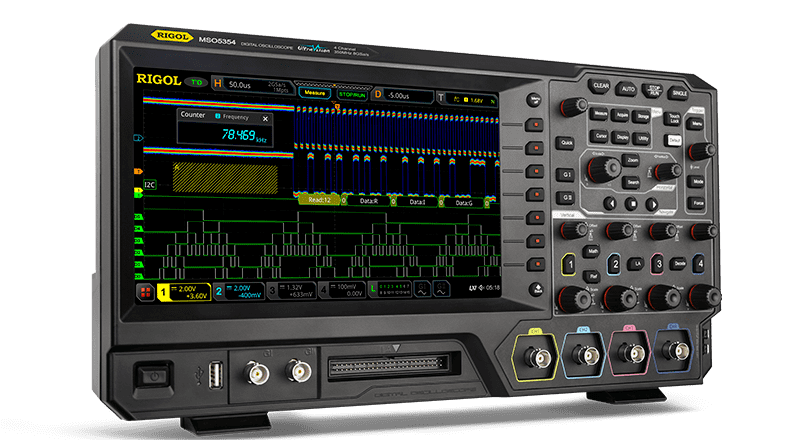The image size is (810, 440).
Task: Close the Counter frequency popup
Action: click(x=265, y=118)
